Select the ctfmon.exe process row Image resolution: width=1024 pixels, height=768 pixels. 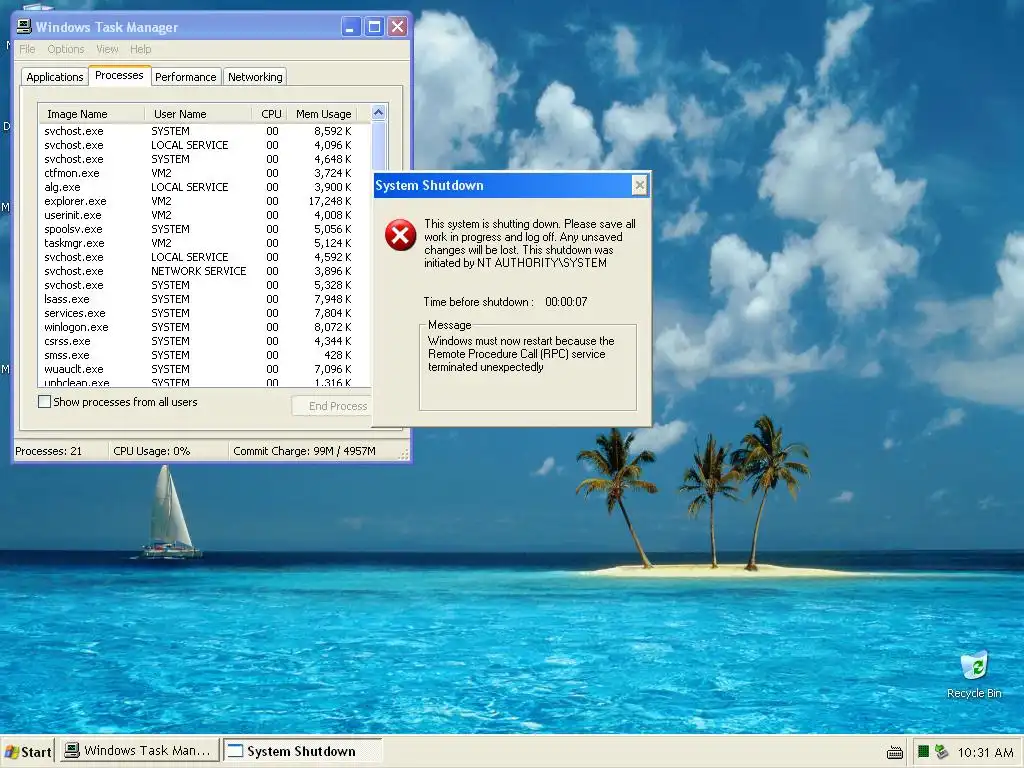[x=204, y=173]
